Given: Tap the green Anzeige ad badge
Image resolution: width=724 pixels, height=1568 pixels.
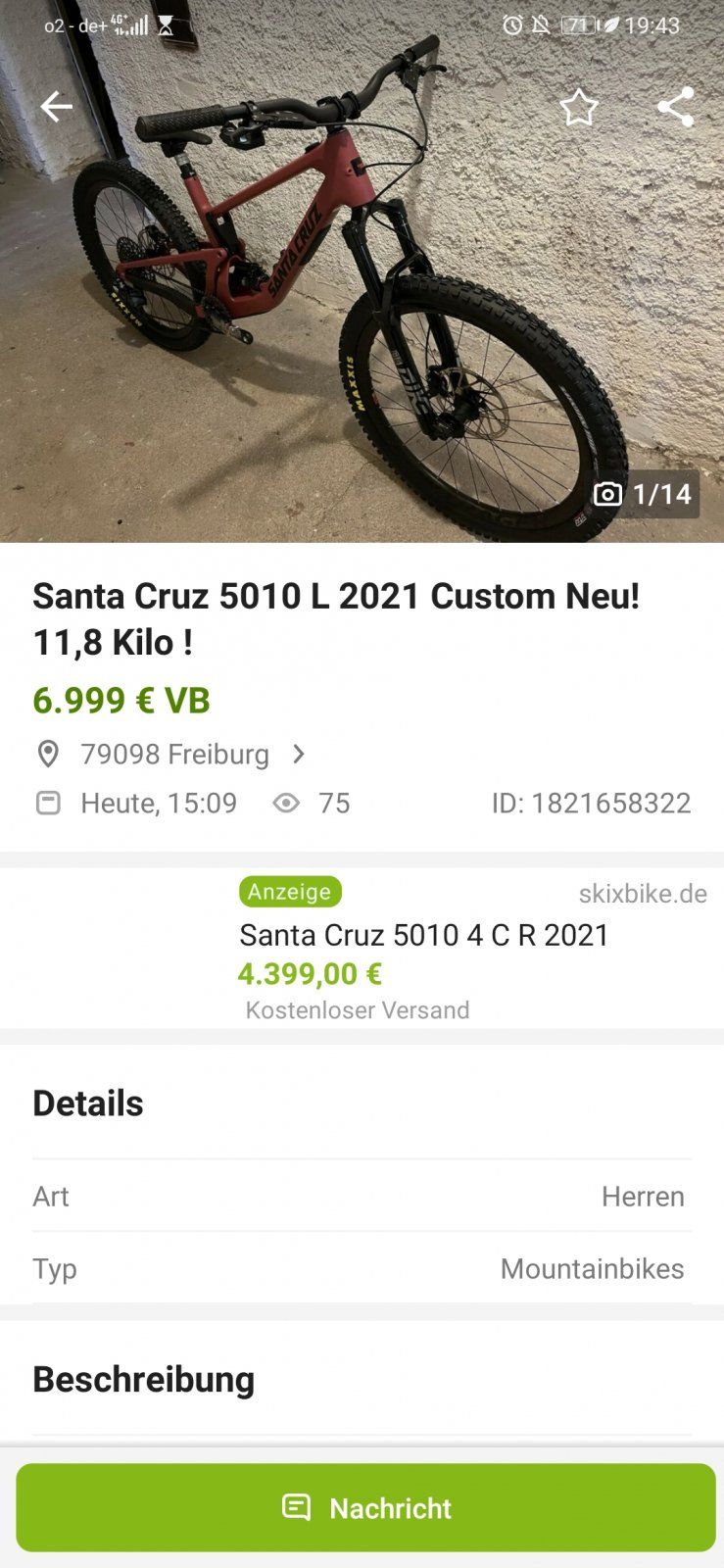Looking at the screenshot, I should coord(290,892).
